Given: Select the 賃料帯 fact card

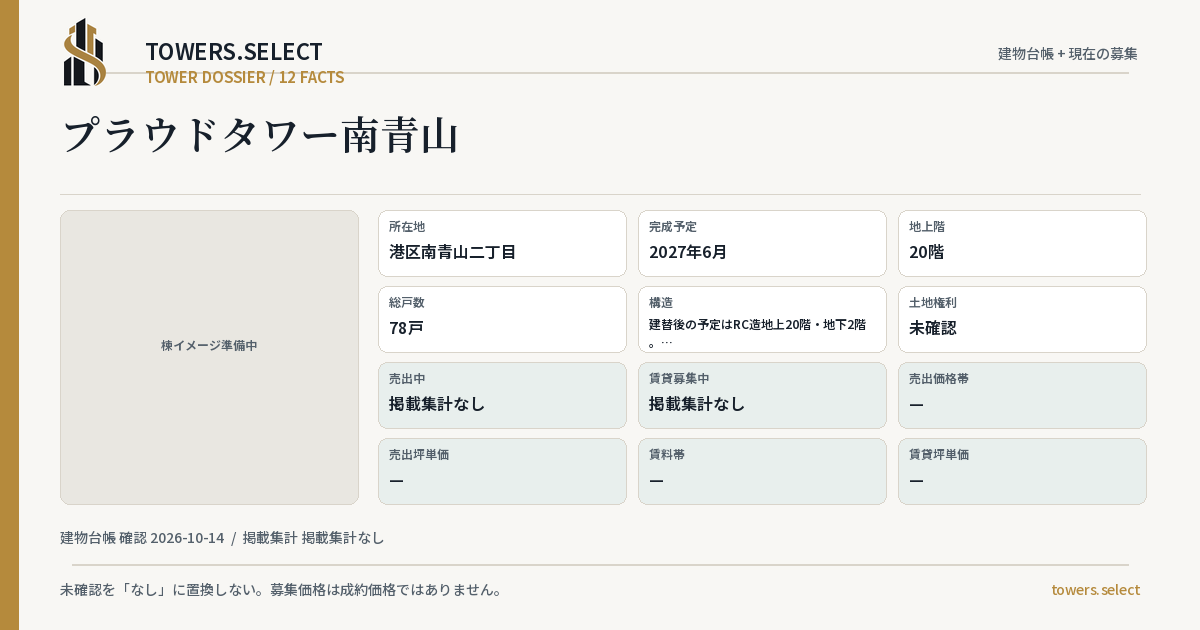Looking at the screenshot, I should pos(762,471).
